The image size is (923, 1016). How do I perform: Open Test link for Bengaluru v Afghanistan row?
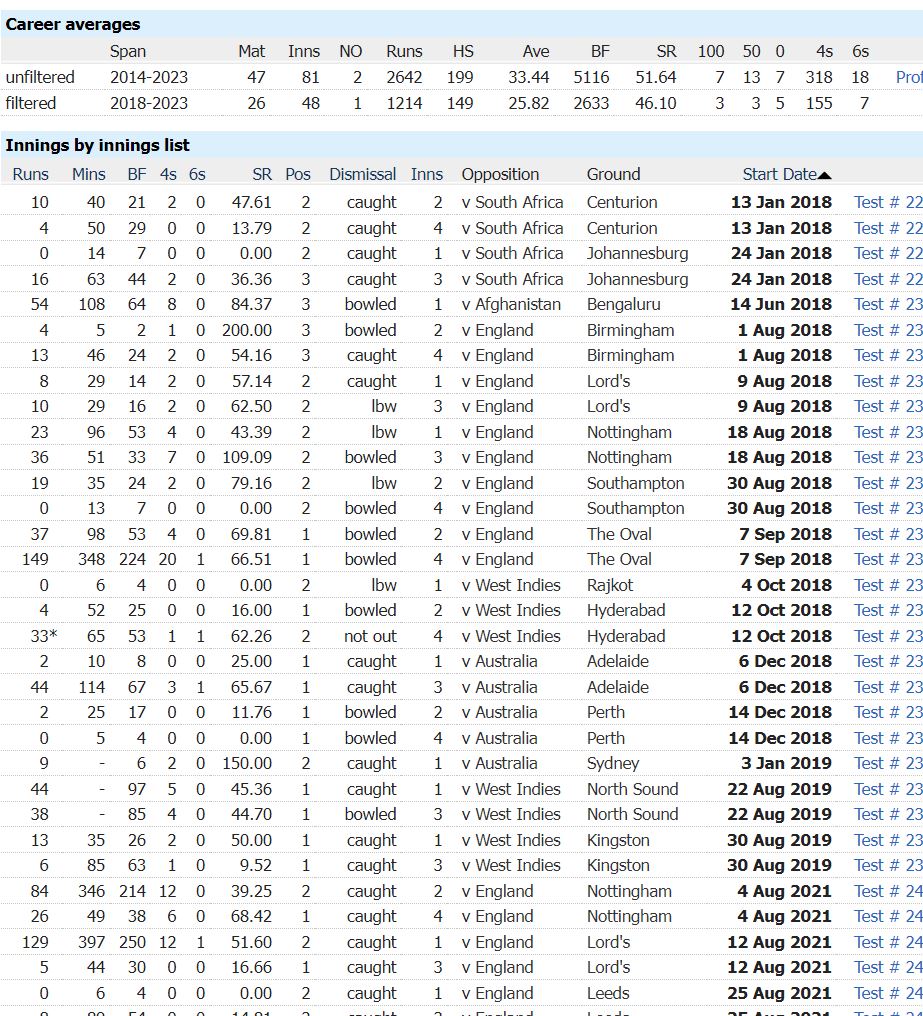(888, 305)
